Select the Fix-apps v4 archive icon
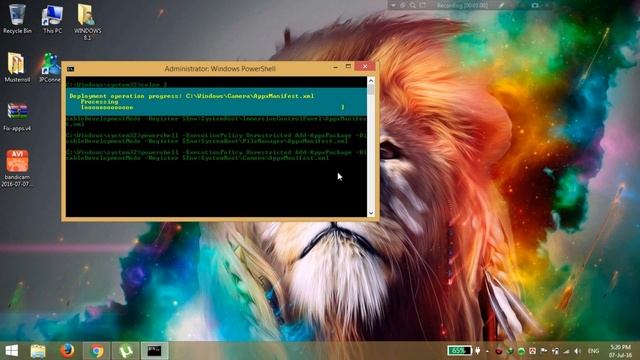This screenshot has width=640, height=360. tap(17, 116)
